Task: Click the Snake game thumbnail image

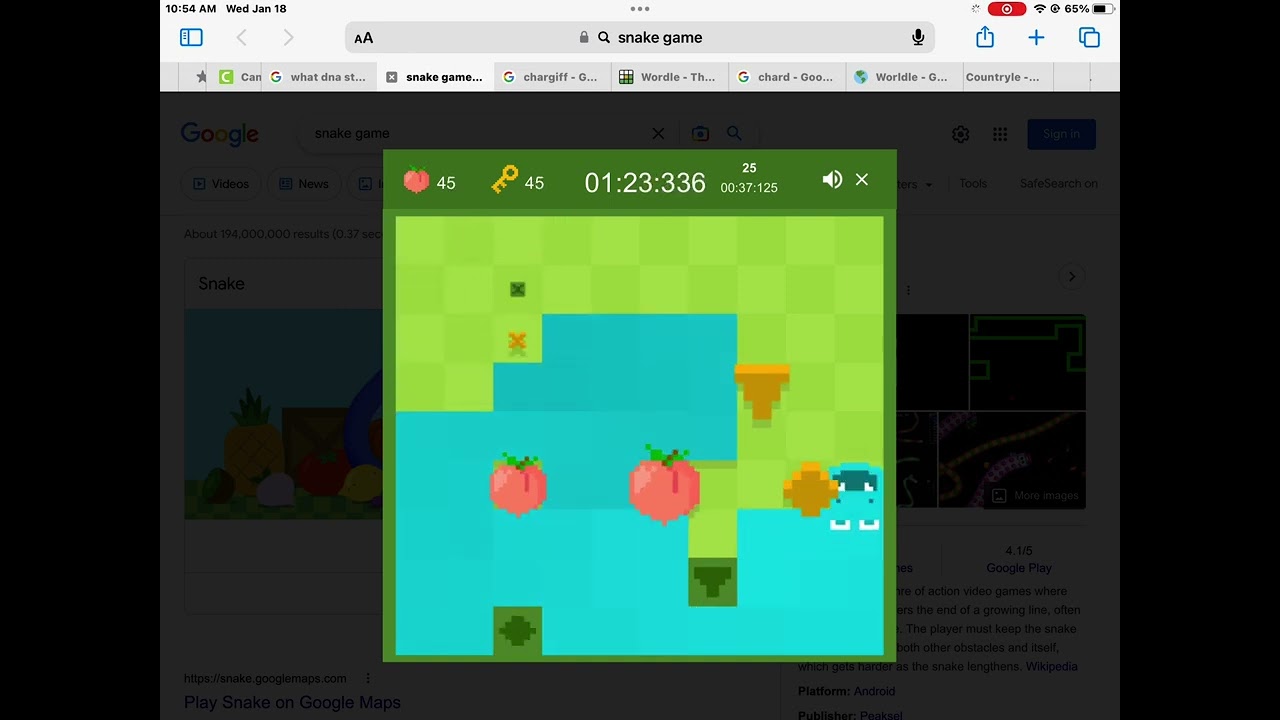Action: pos(284,414)
